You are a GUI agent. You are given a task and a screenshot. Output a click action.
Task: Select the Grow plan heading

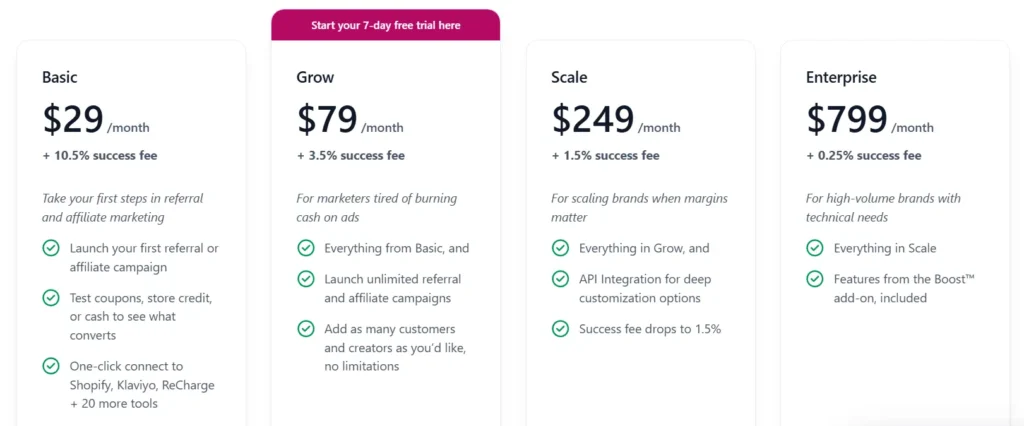[315, 77]
